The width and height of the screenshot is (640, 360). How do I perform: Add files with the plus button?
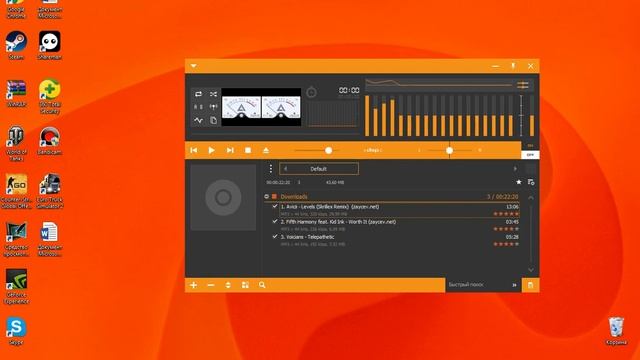coord(194,285)
